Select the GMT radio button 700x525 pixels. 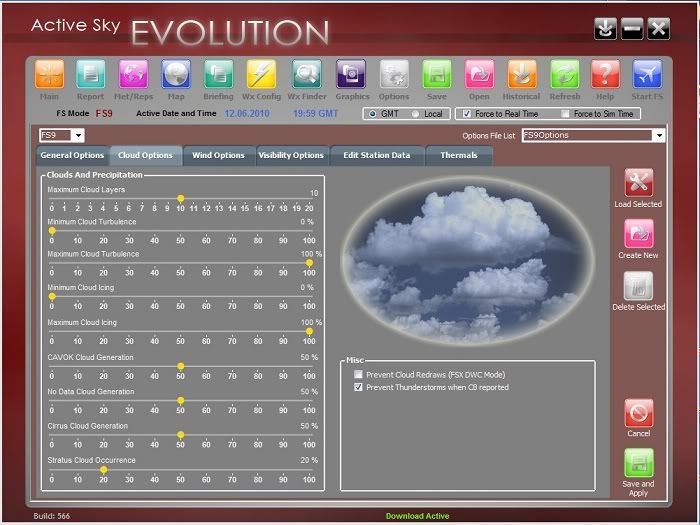coord(372,114)
